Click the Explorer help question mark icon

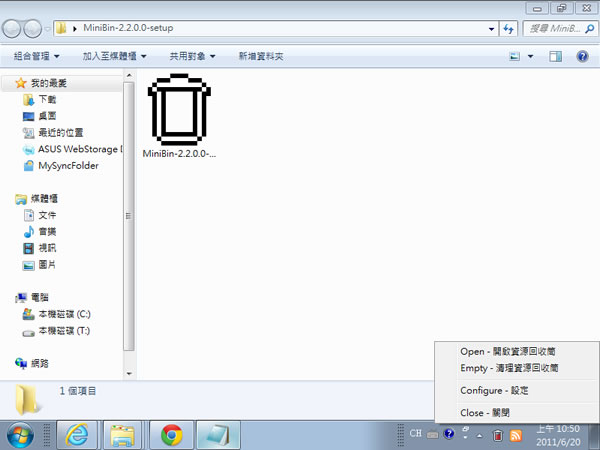[582, 57]
